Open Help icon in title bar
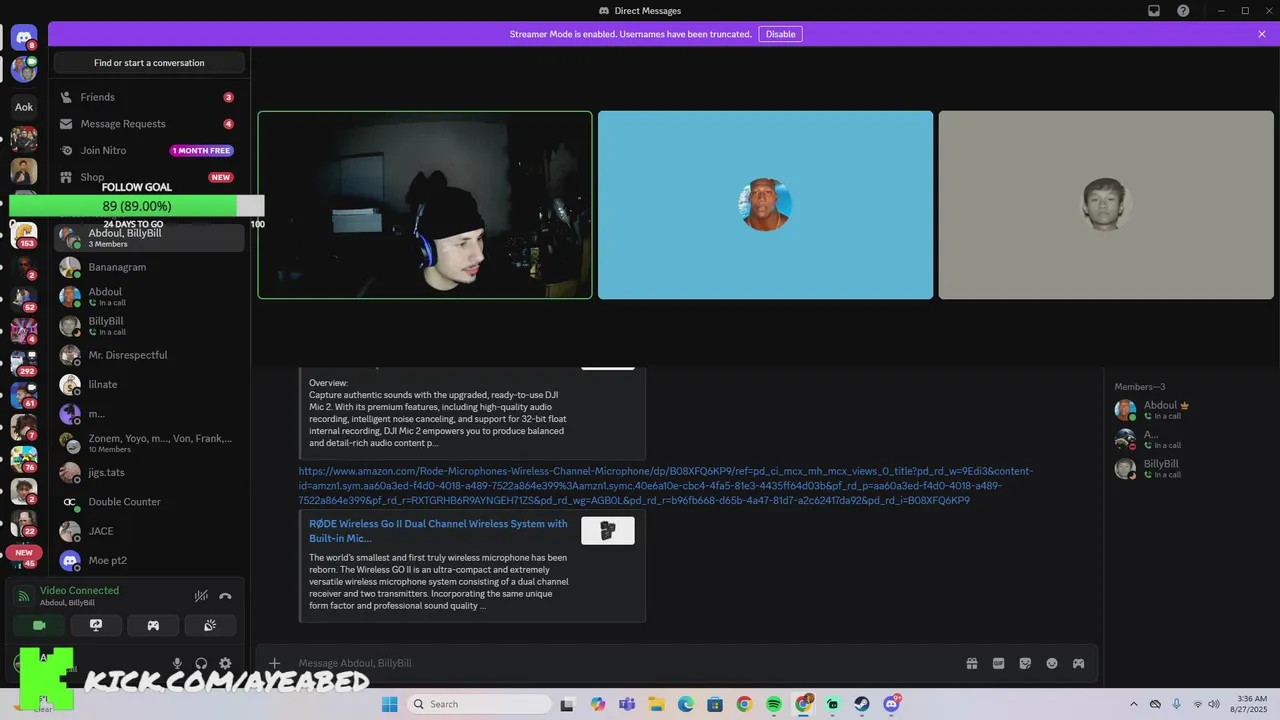The image size is (1280, 720). (1183, 11)
